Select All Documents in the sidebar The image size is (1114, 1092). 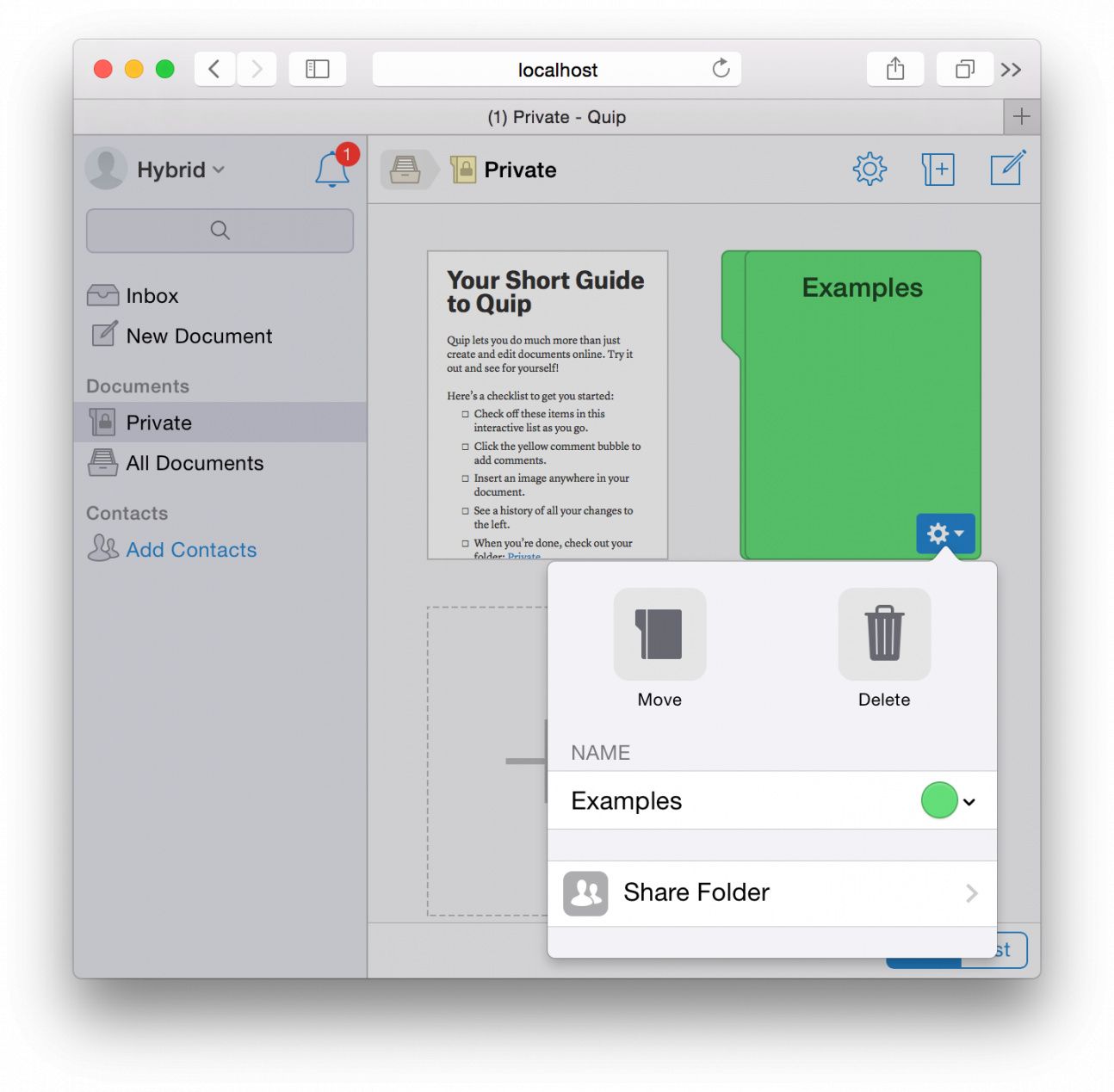pyautogui.click(x=194, y=463)
